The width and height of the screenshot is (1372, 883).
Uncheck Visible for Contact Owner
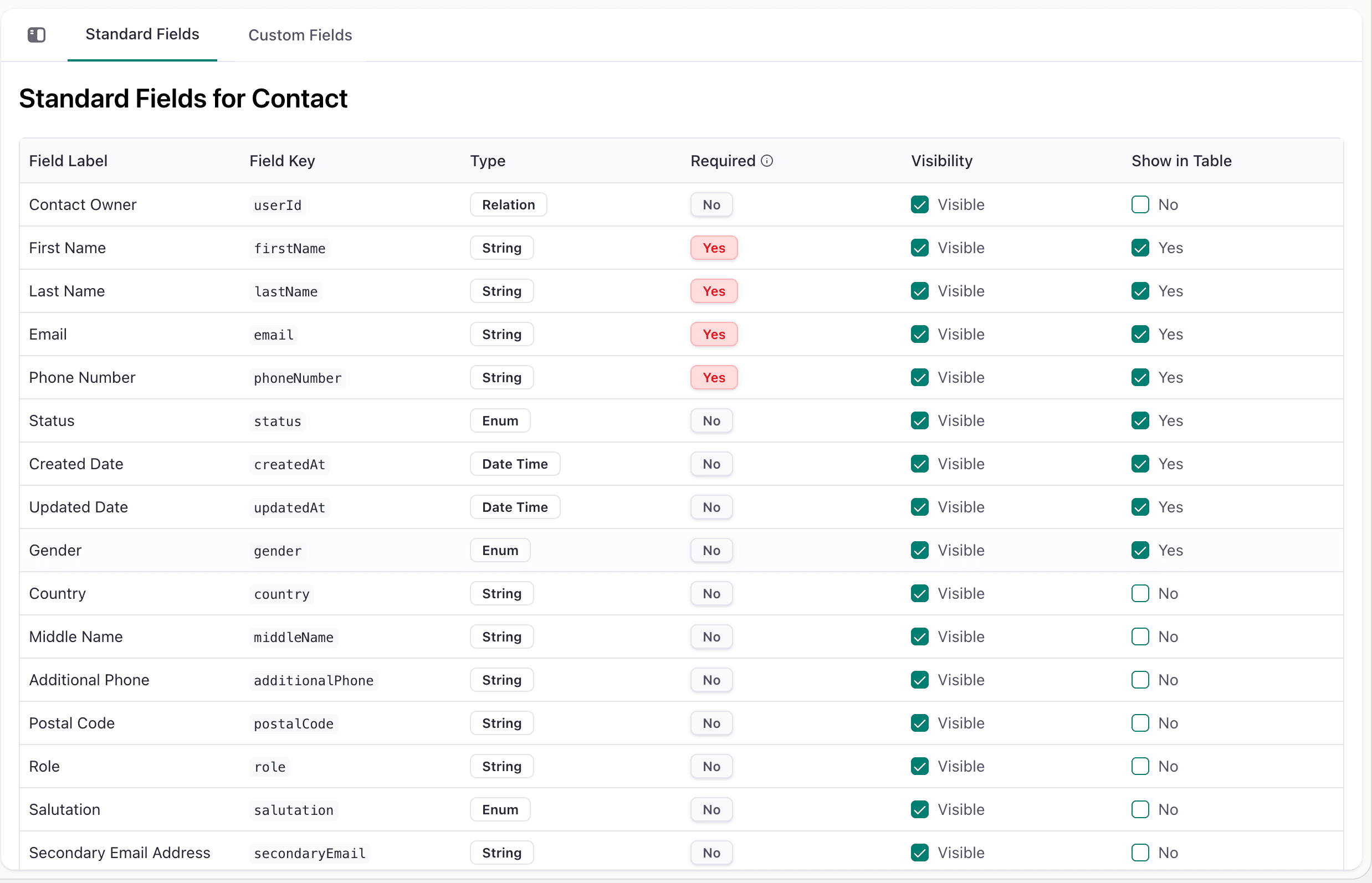coord(919,205)
